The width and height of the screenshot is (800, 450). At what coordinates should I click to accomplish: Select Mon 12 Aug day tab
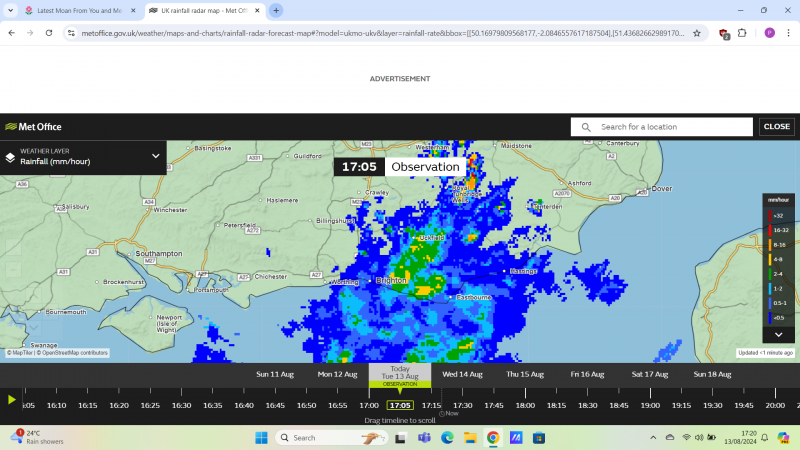[x=337, y=374]
